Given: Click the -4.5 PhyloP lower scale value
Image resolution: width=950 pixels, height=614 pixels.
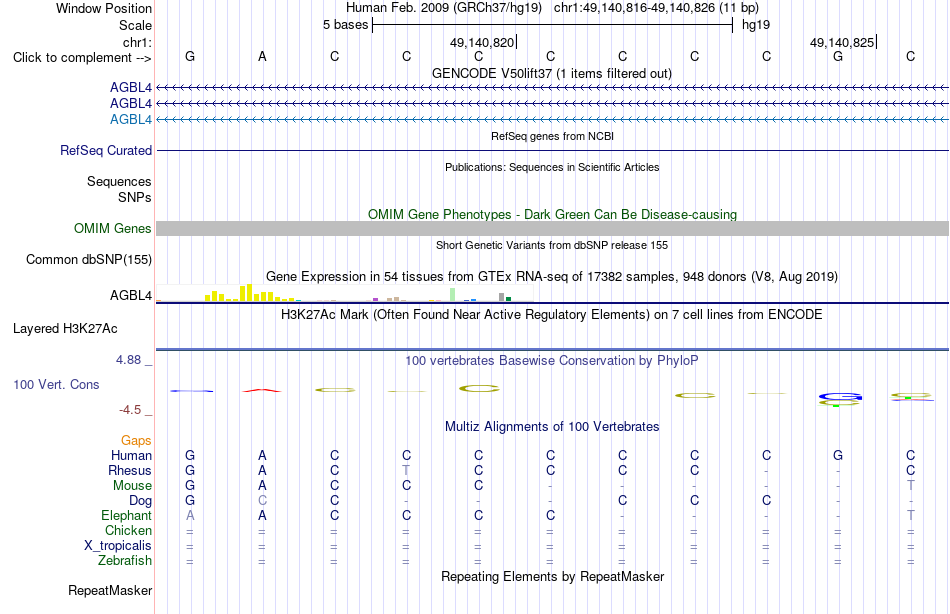Looking at the screenshot, I should tap(130, 410).
